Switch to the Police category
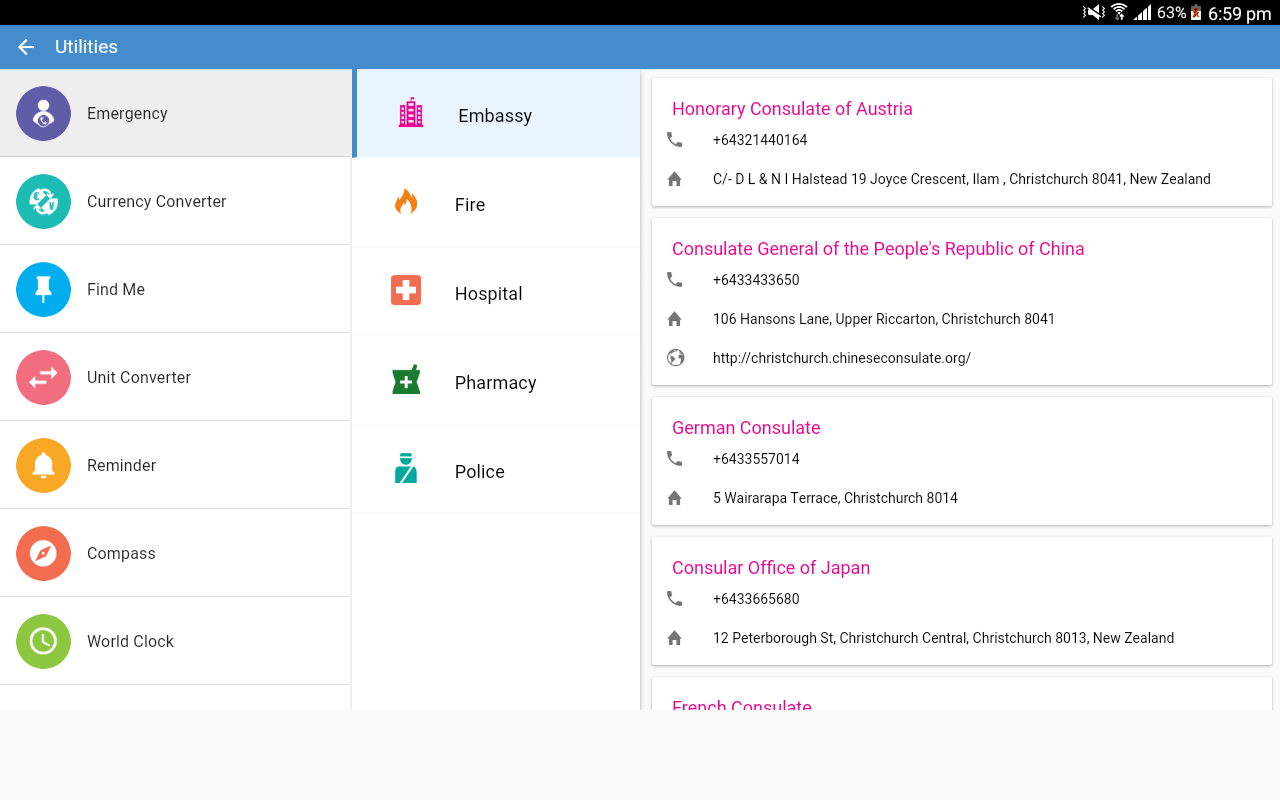 click(496, 470)
